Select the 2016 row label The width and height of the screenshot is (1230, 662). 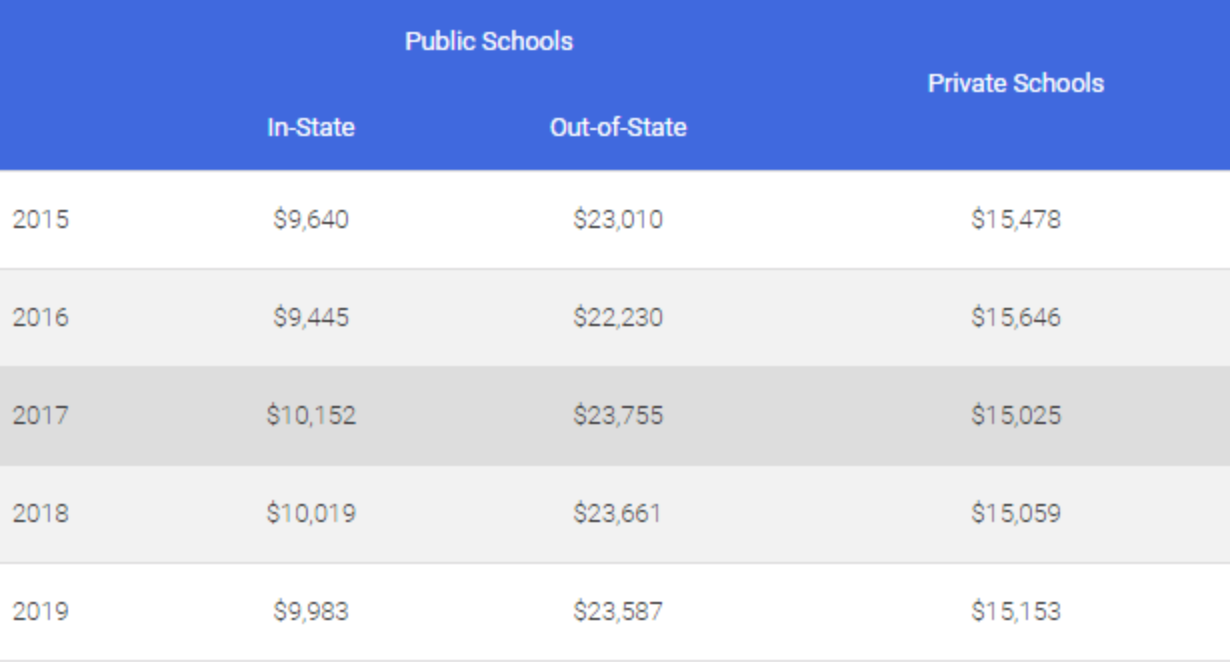[x=41, y=317]
